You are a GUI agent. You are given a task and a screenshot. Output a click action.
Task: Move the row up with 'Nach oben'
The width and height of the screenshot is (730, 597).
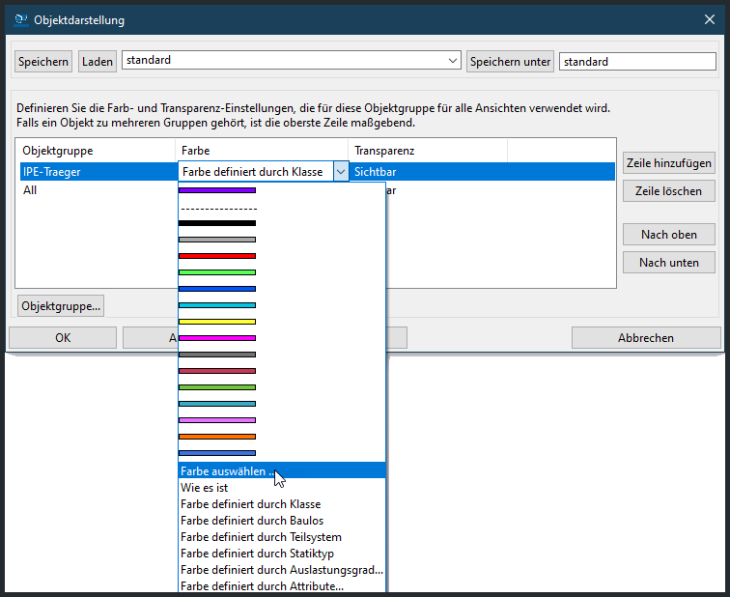(668, 235)
